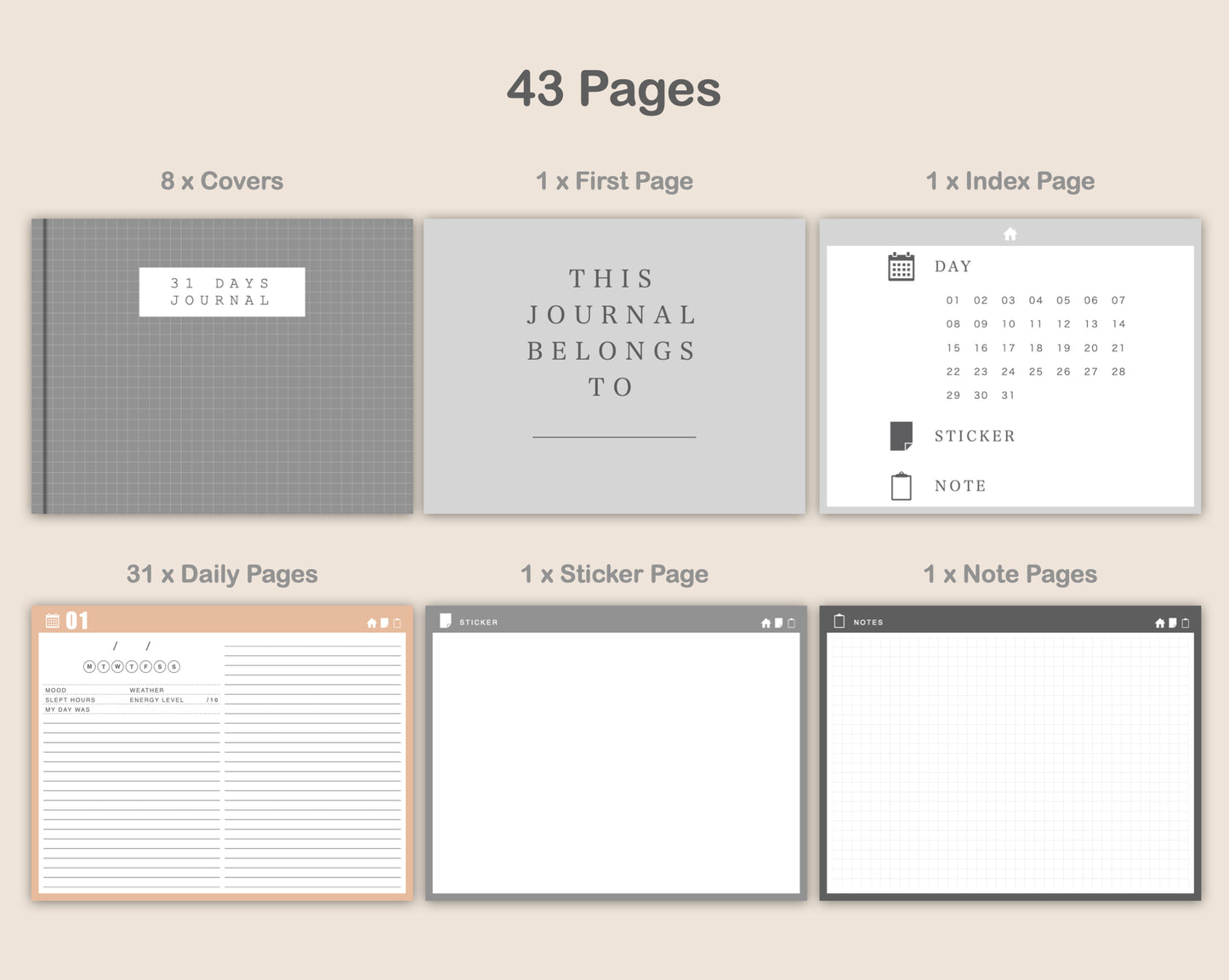Select the Friday 'F' weekday circle
The image size is (1229, 980).
click(145, 667)
